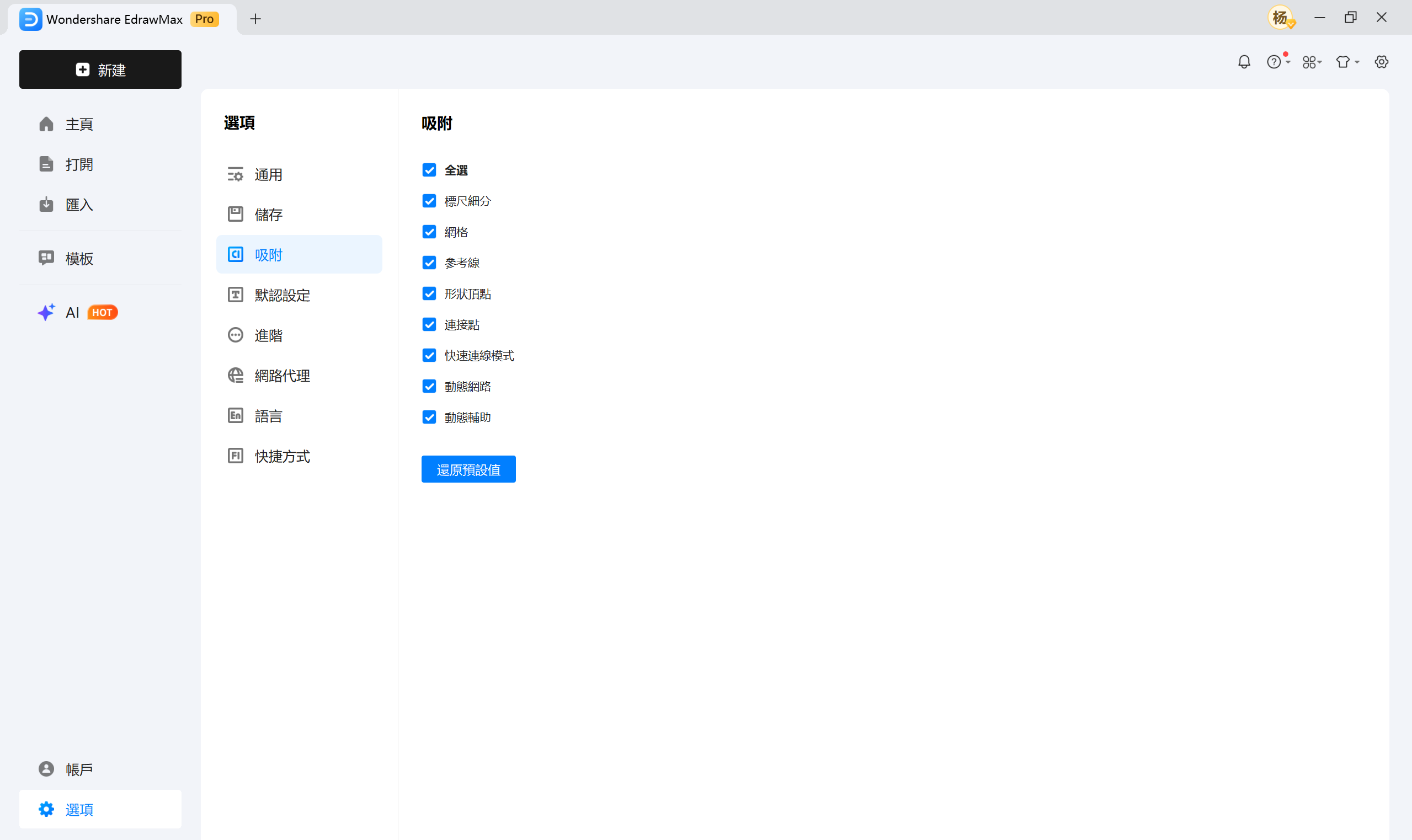Uncheck the 全選 checkbox
The image size is (1412, 840).
(429, 170)
